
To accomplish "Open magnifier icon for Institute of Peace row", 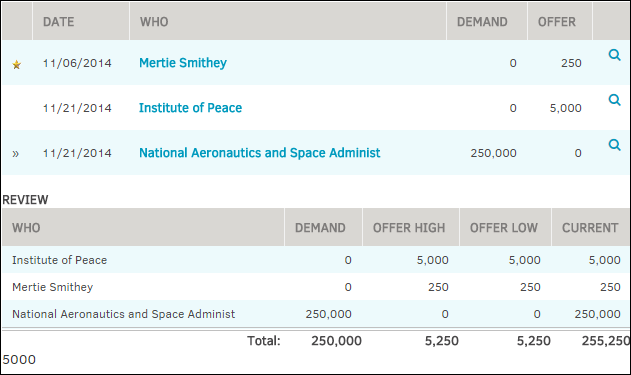I will [x=614, y=100].
